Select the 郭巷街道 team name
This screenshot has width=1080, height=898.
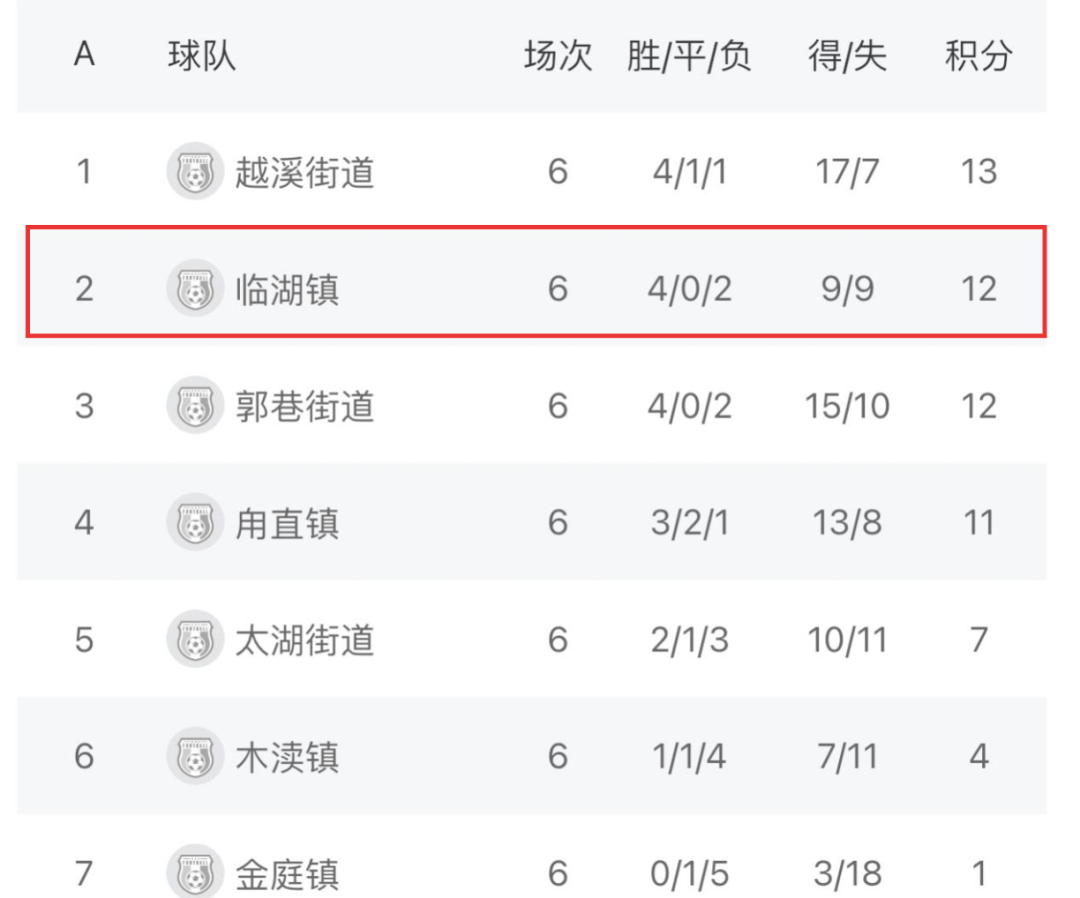click(x=305, y=406)
